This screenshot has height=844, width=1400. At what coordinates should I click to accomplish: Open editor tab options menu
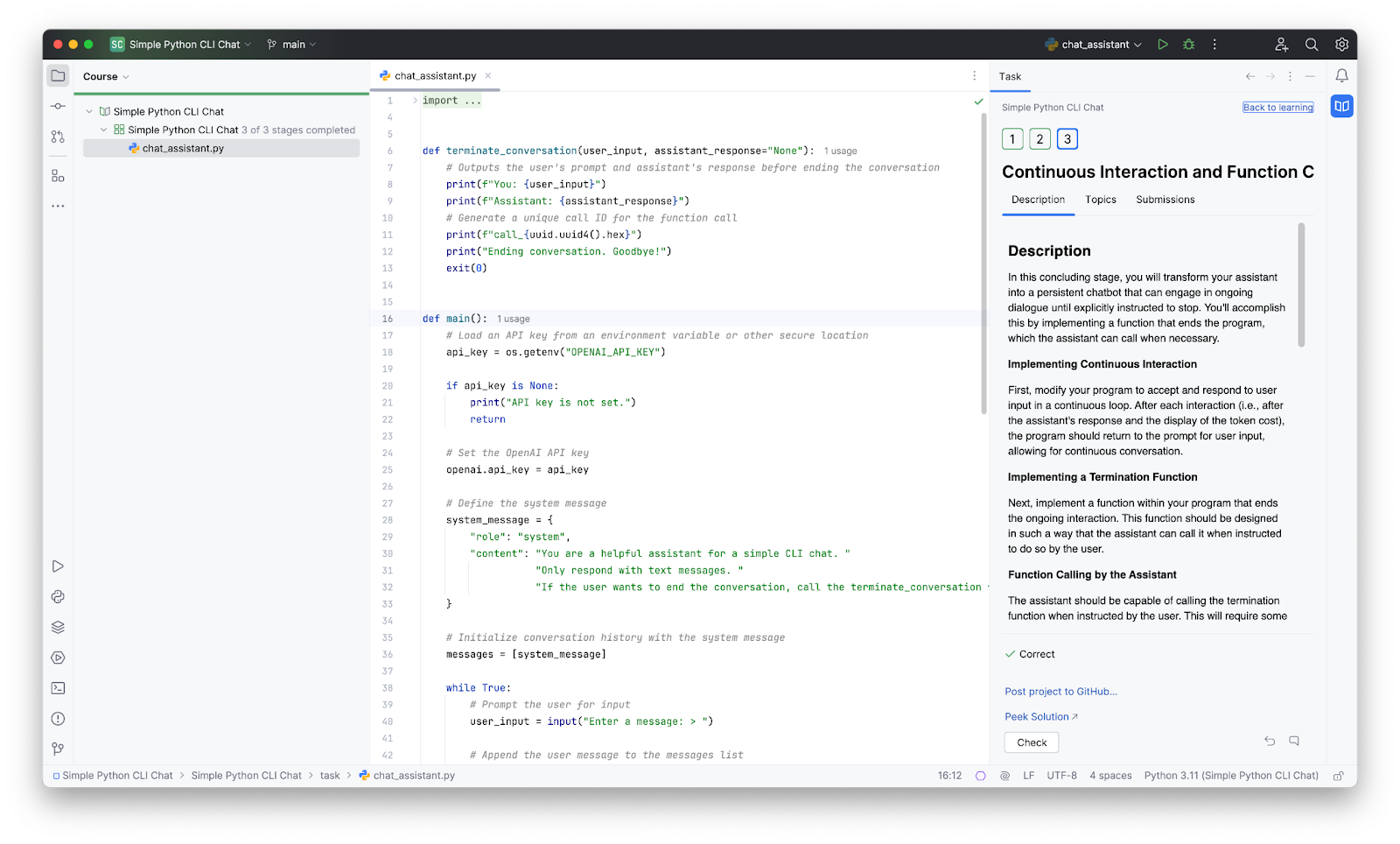click(x=974, y=76)
